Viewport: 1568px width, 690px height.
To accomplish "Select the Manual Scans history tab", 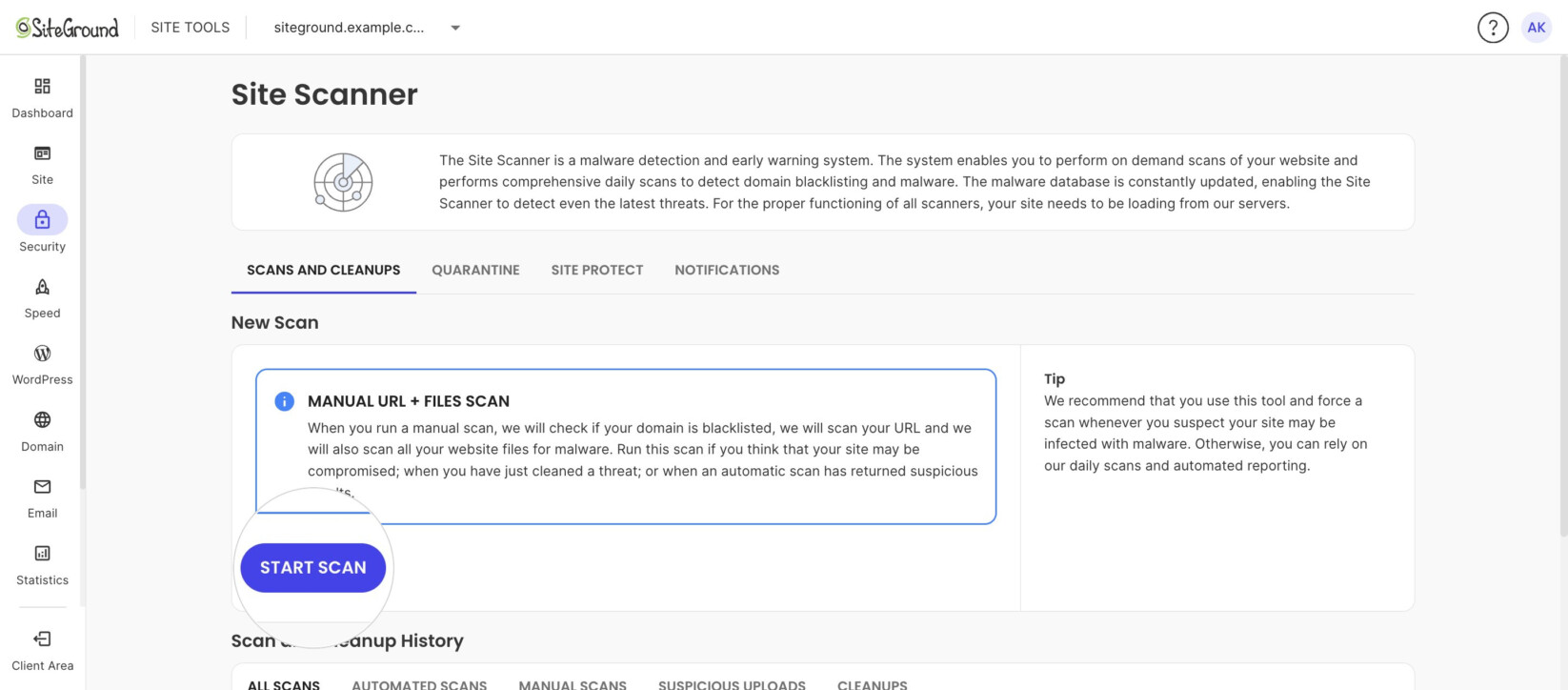I will 573,683.
